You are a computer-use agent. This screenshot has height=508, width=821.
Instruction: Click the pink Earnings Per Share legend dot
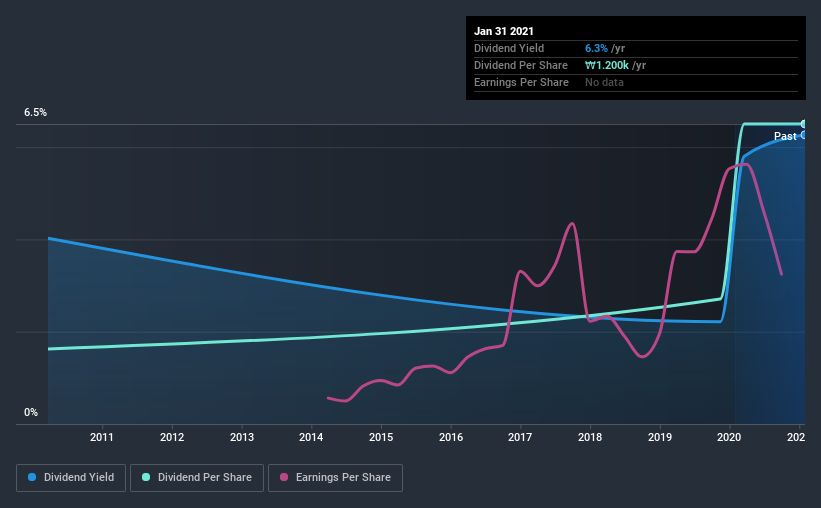click(x=284, y=477)
